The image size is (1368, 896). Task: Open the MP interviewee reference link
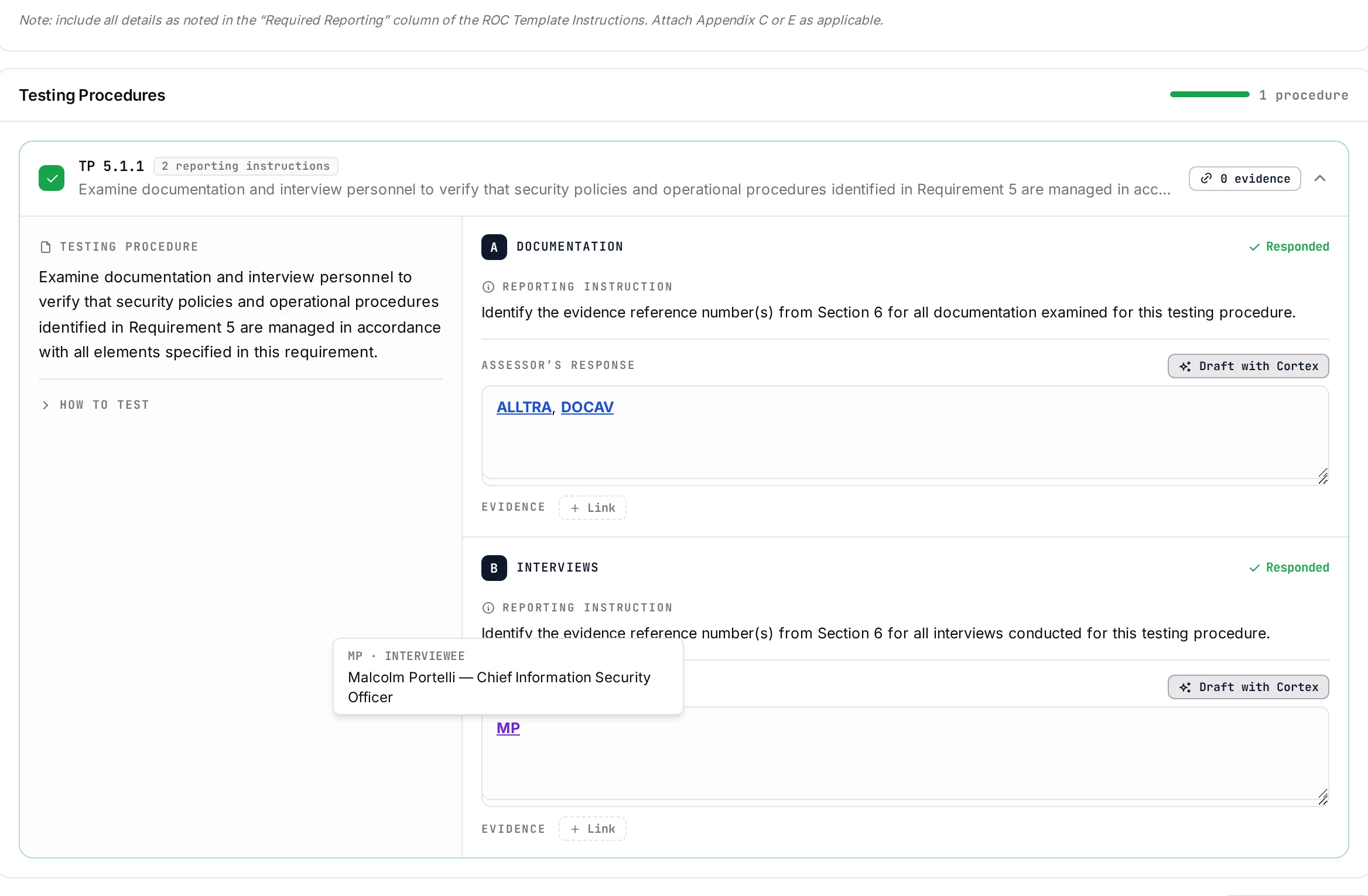pyautogui.click(x=508, y=728)
